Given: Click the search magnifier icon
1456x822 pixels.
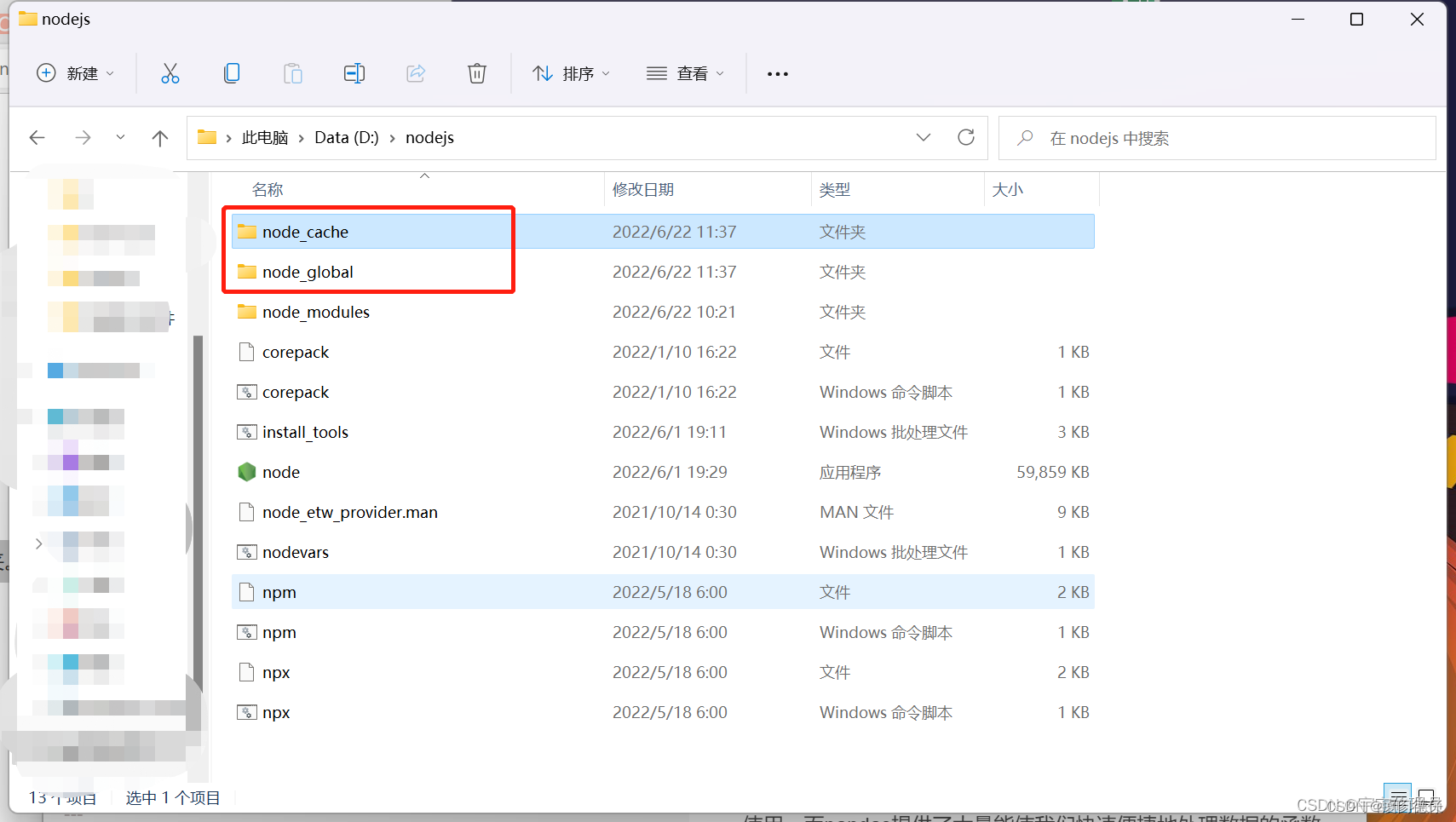Looking at the screenshot, I should point(1026,137).
